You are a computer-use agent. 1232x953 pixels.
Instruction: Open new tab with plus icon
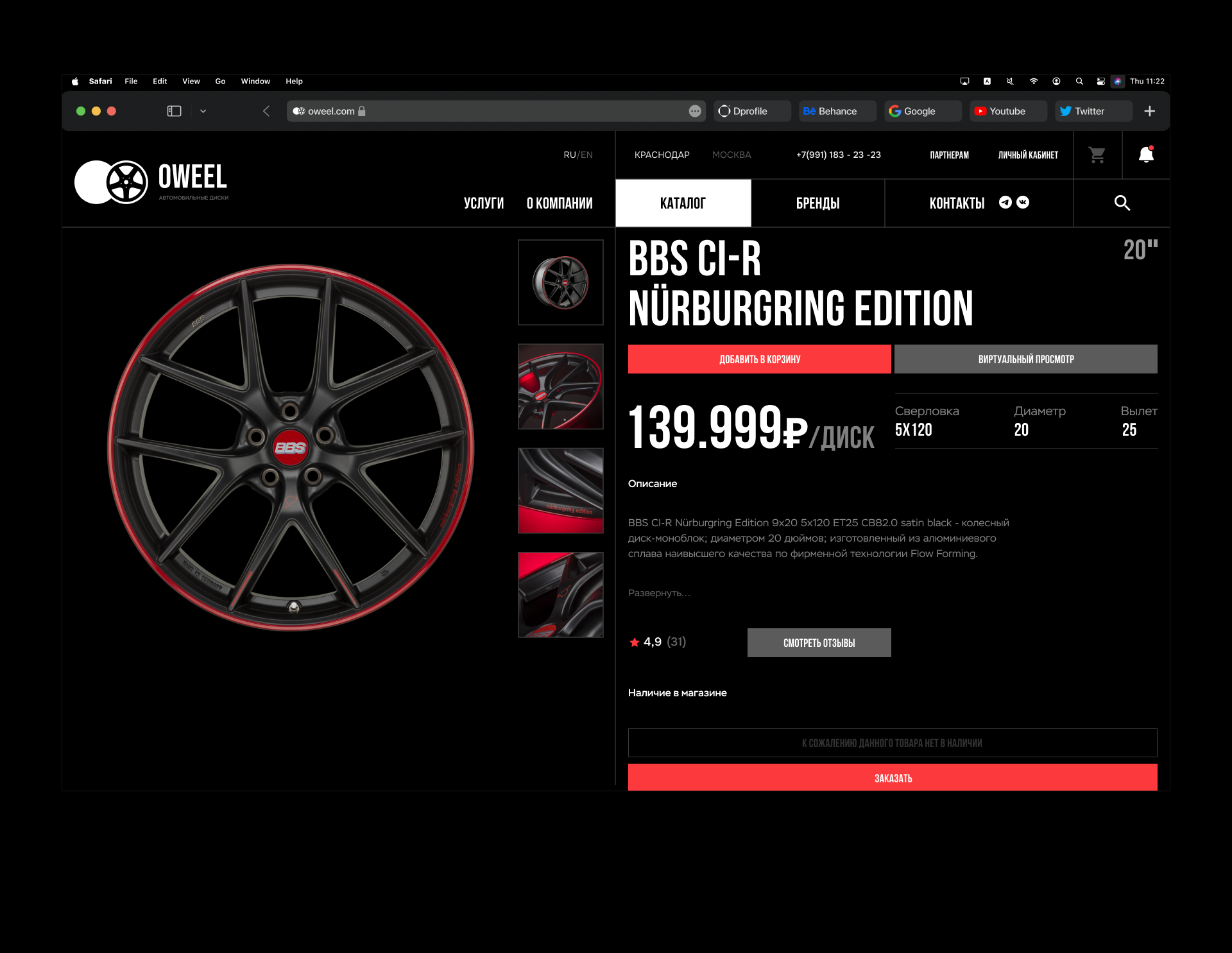[1149, 111]
